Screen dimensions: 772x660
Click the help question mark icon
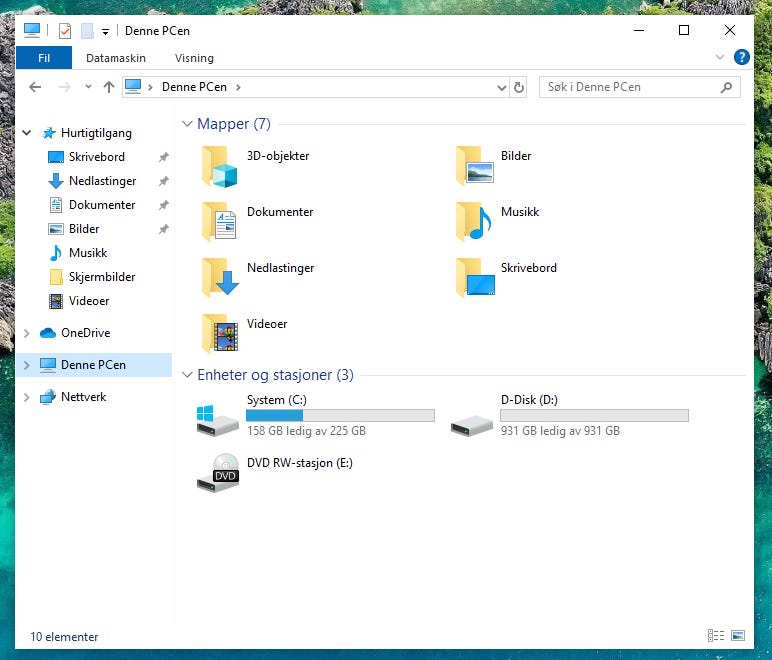(741, 58)
